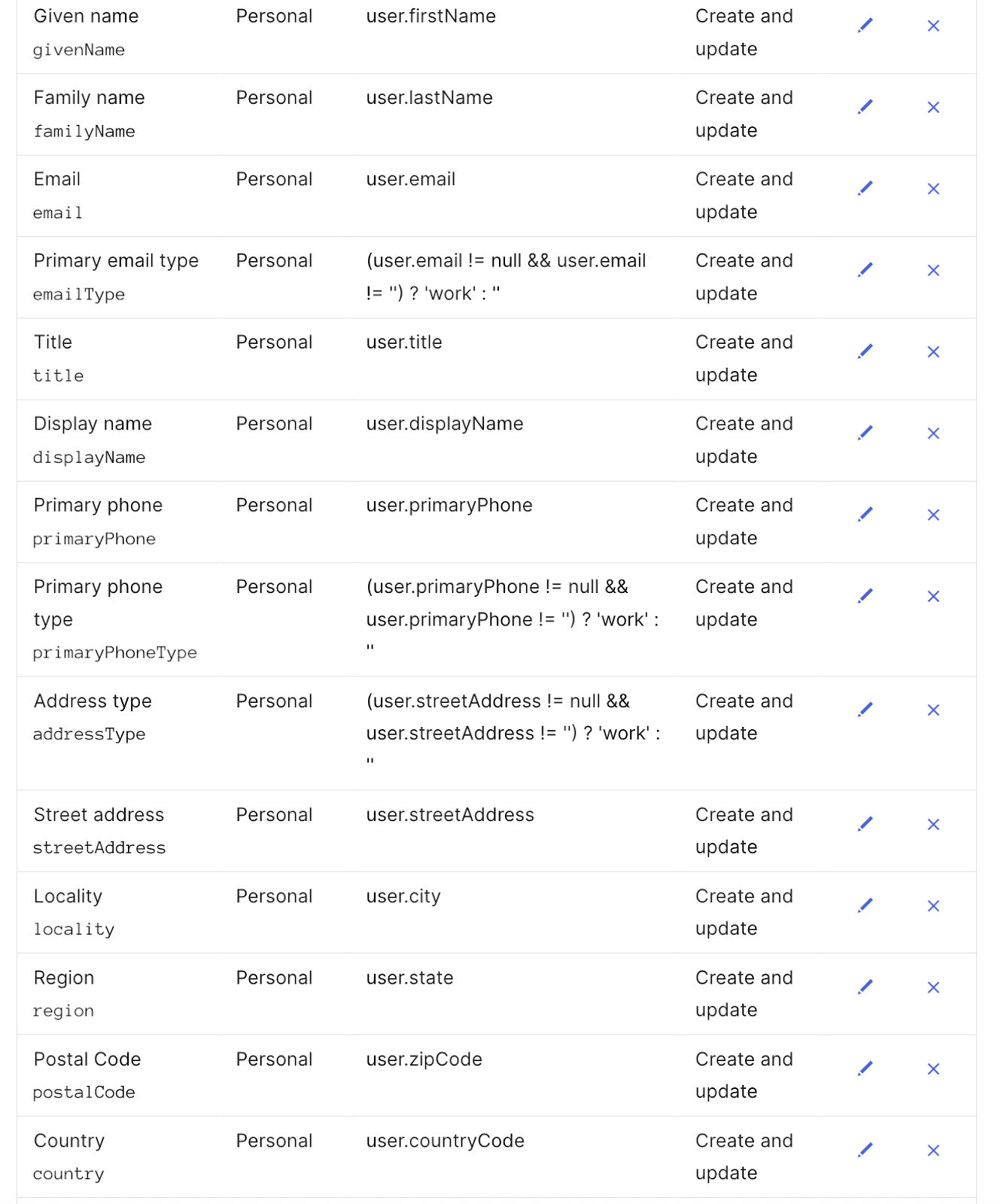
Task: Remove the Display name mapping
Action: point(933,433)
